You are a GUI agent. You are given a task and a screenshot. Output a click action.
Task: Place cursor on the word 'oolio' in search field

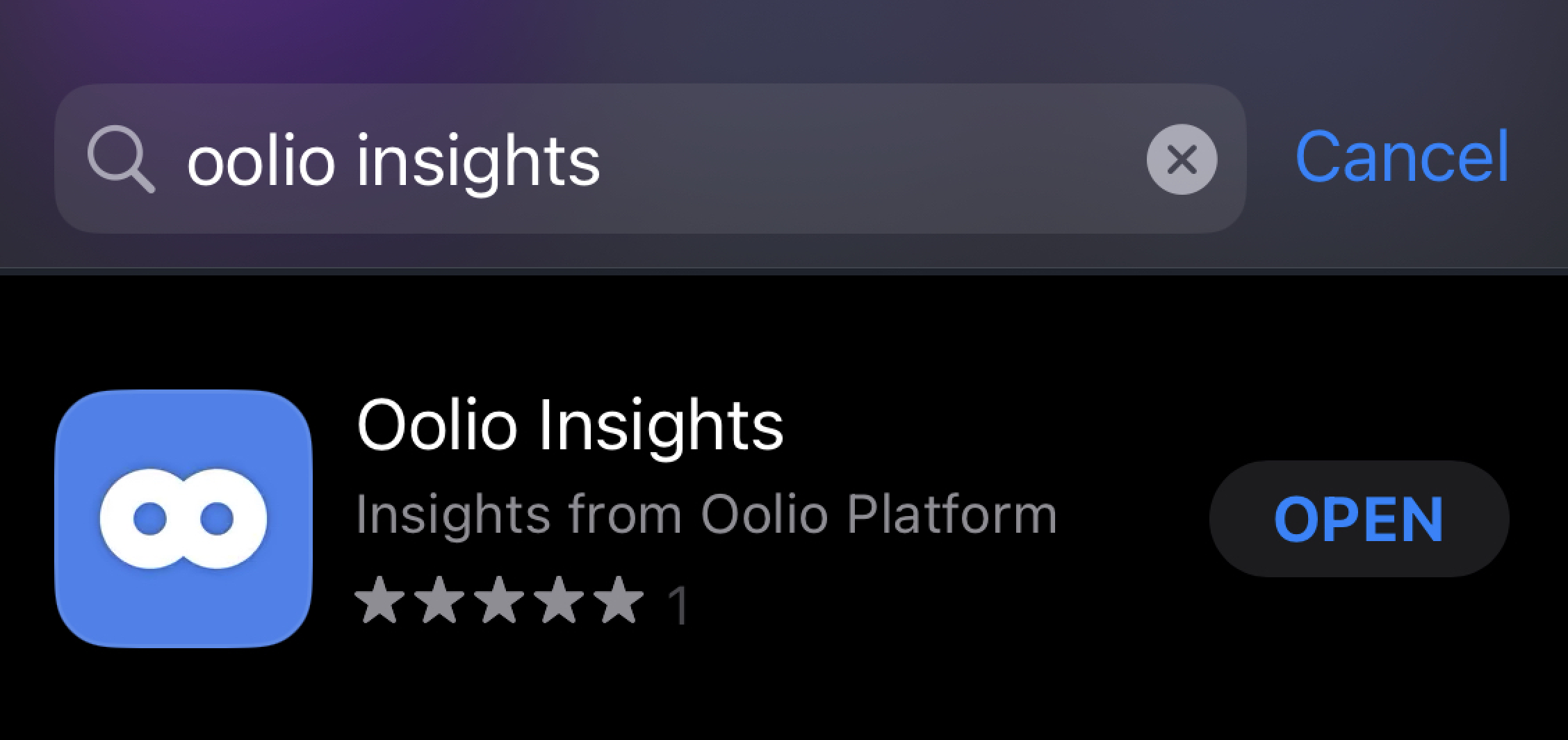click(x=261, y=161)
